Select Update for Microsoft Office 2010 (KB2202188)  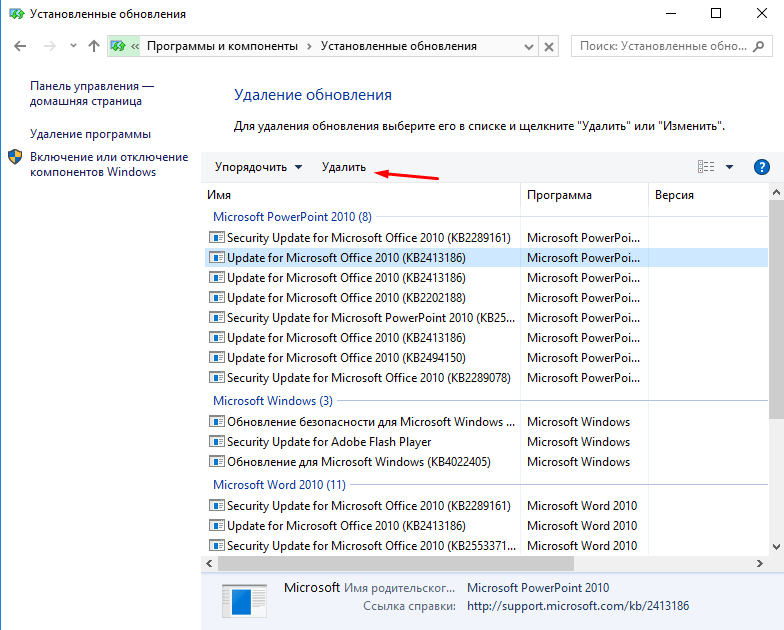[x=486, y=298]
